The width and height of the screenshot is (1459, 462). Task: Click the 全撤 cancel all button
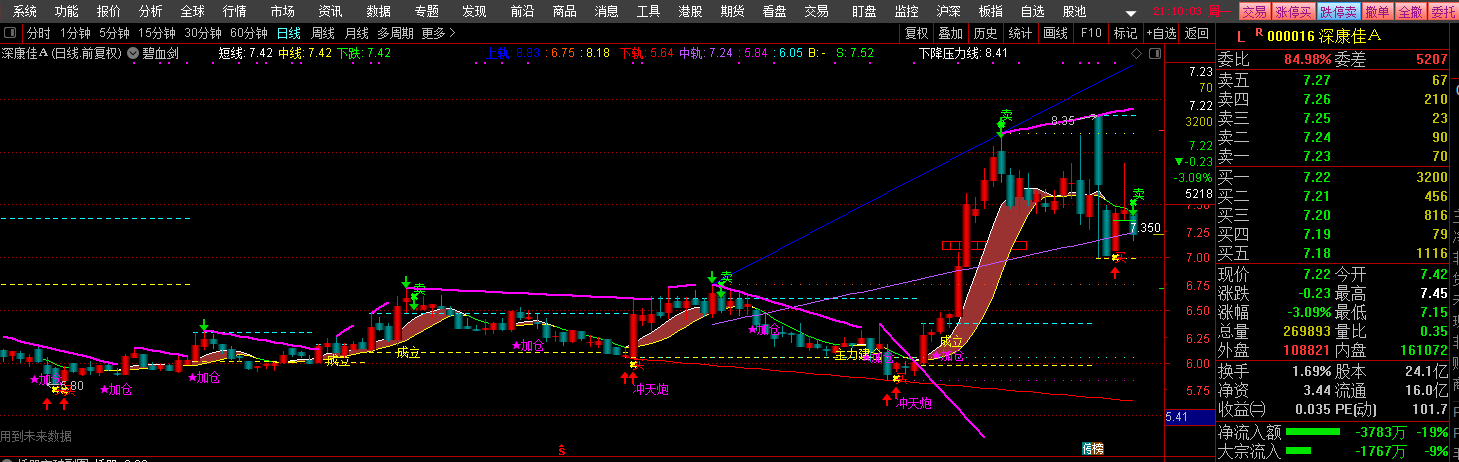pyautogui.click(x=1409, y=12)
